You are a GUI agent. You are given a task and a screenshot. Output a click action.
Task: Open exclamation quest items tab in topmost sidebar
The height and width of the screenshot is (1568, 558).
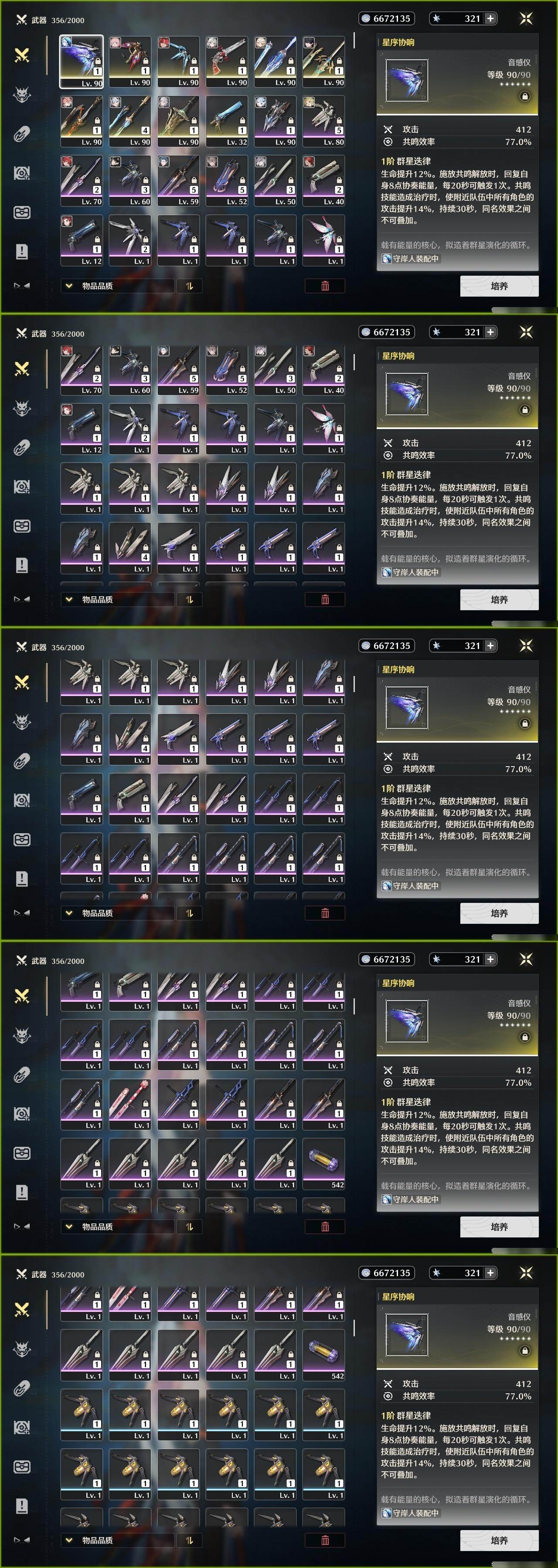22,251
